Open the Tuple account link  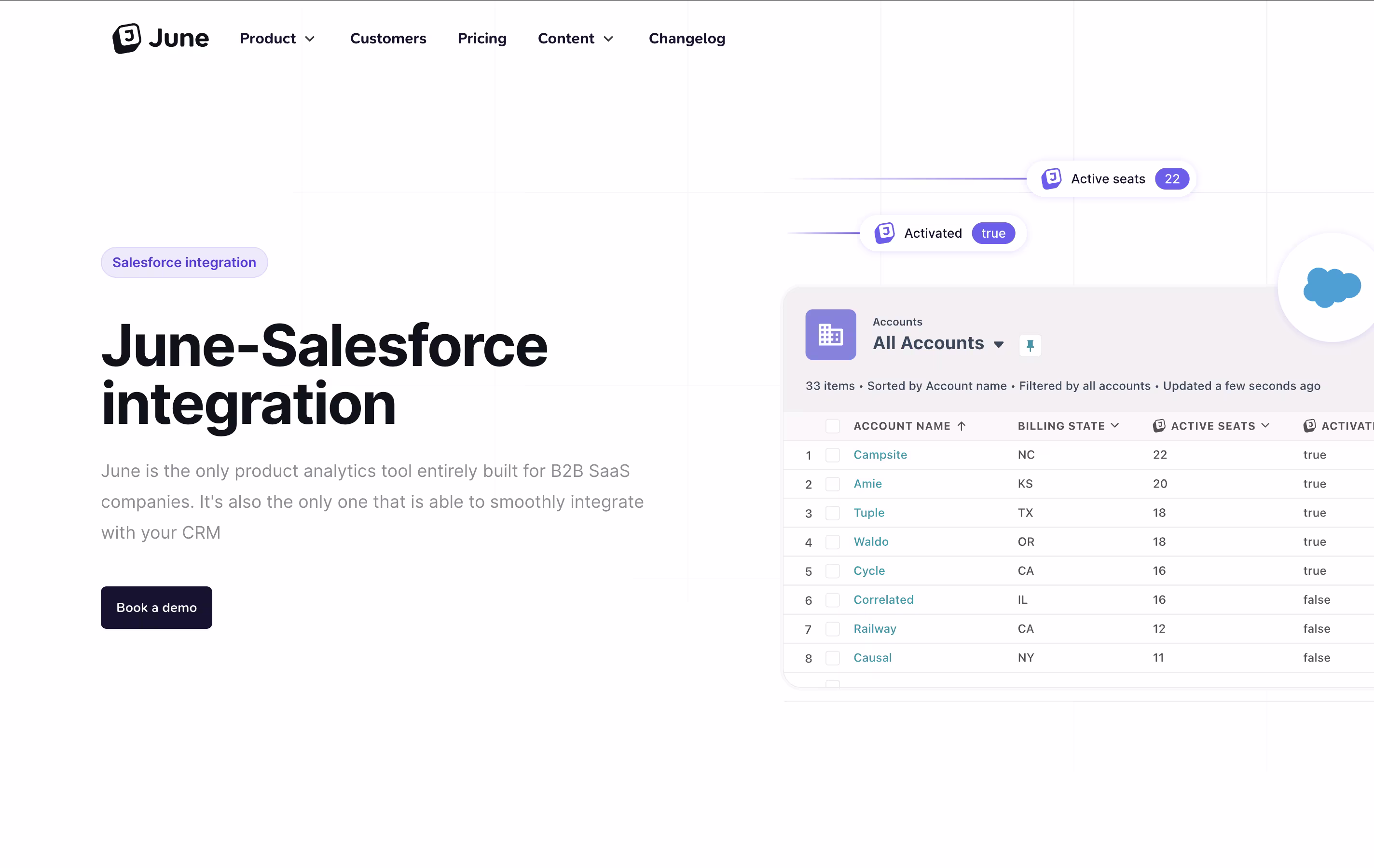click(868, 513)
